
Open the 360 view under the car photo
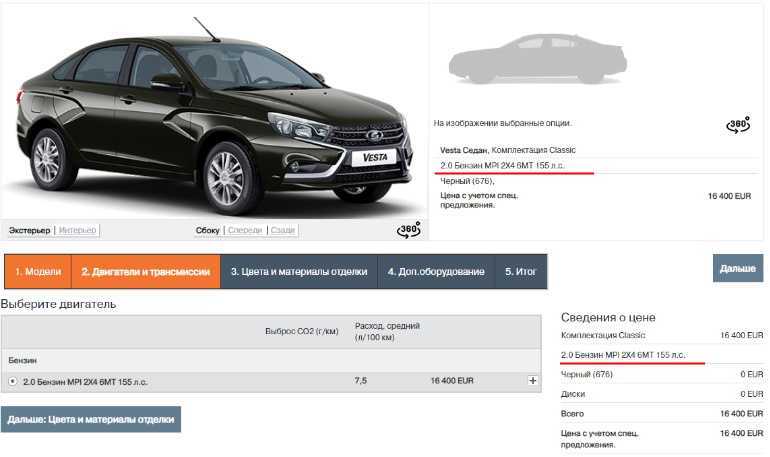pos(409,230)
